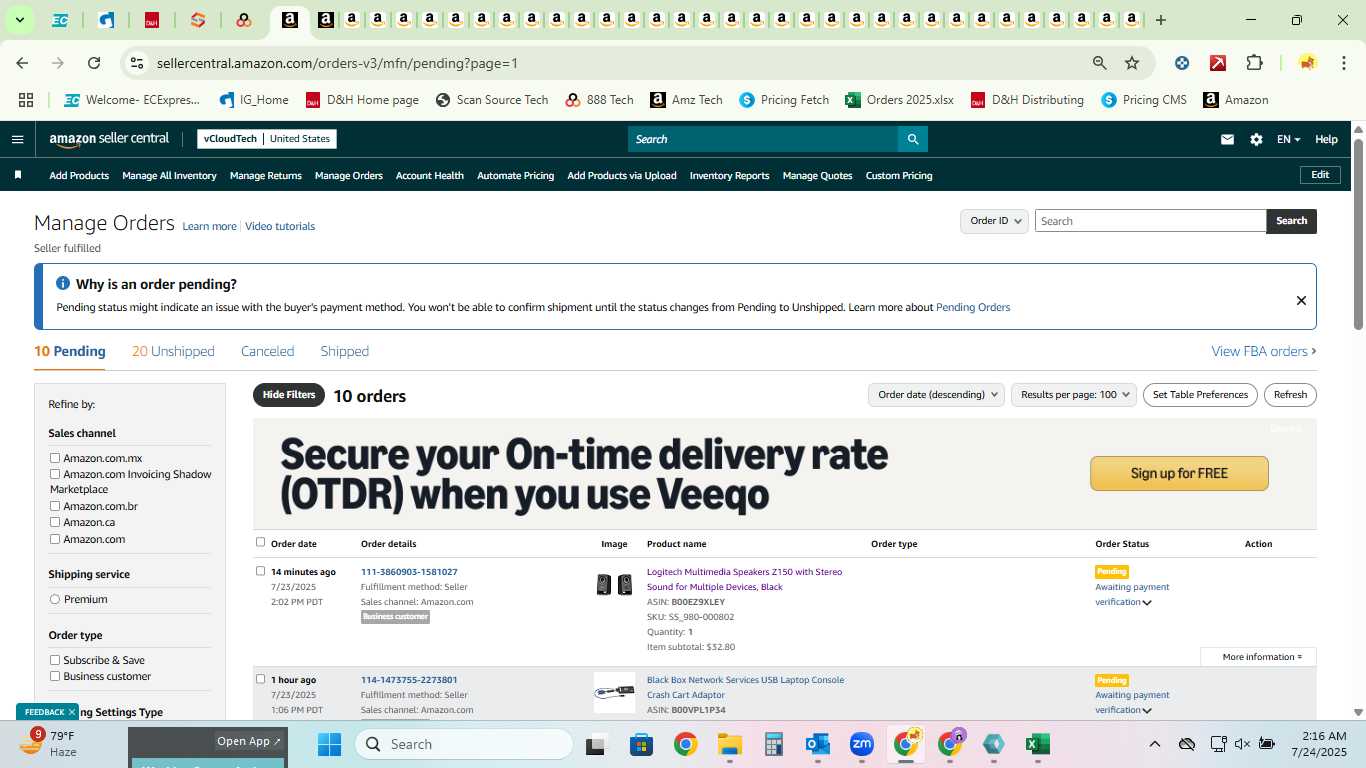The height and width of the screenshot is (768, 1366).
Task: Open the EN language dropdown
Action: (1288, 139)
